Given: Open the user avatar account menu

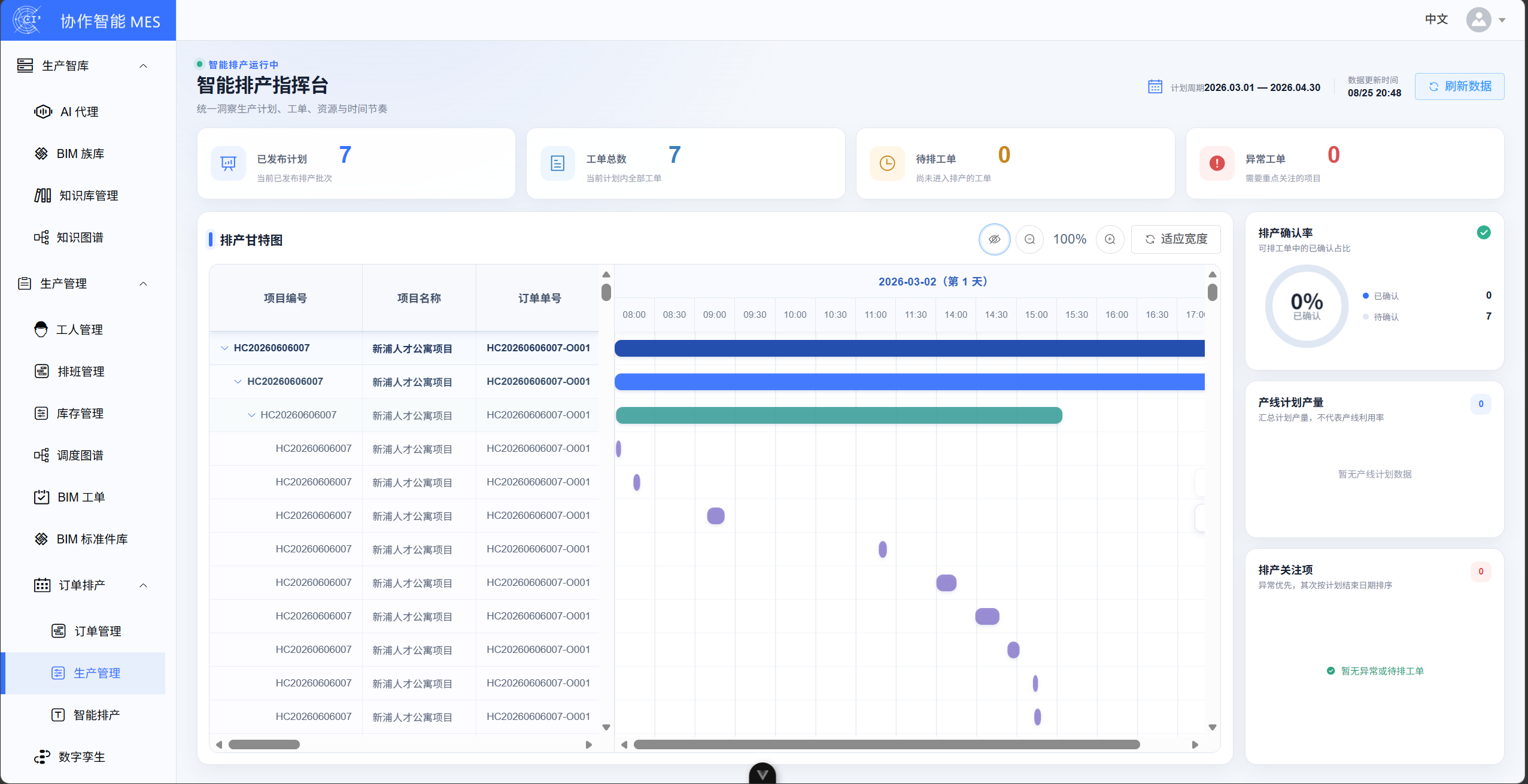Looking at the screenshot, I should click(x=1478, y=20).
